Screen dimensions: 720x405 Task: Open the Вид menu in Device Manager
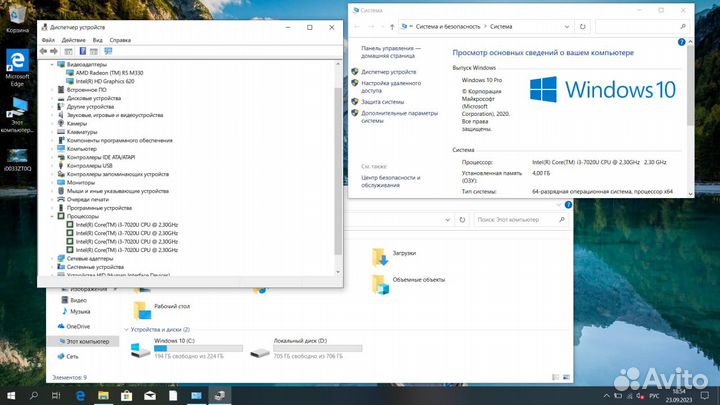coord(98,40)
